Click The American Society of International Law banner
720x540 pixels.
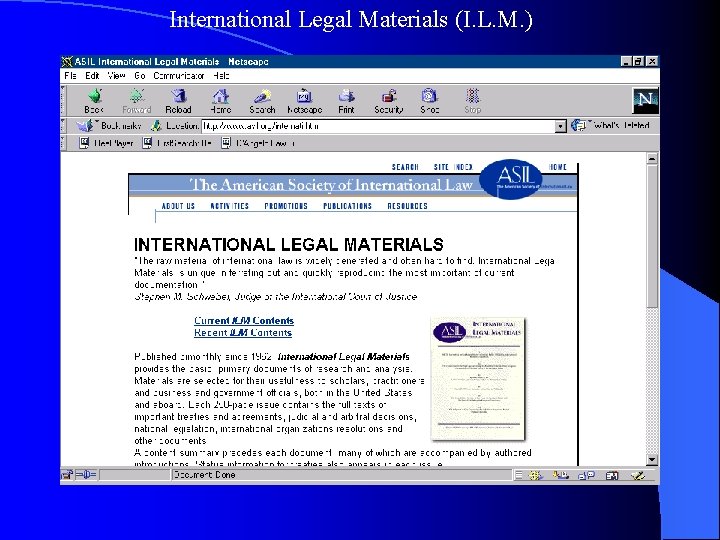tap(331, 185)
